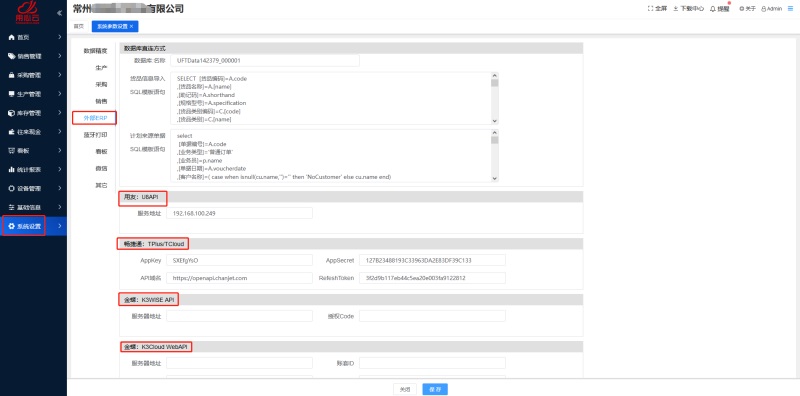Open the 下载中心 download icon
The image size is (800, 396).
point(676,9)
